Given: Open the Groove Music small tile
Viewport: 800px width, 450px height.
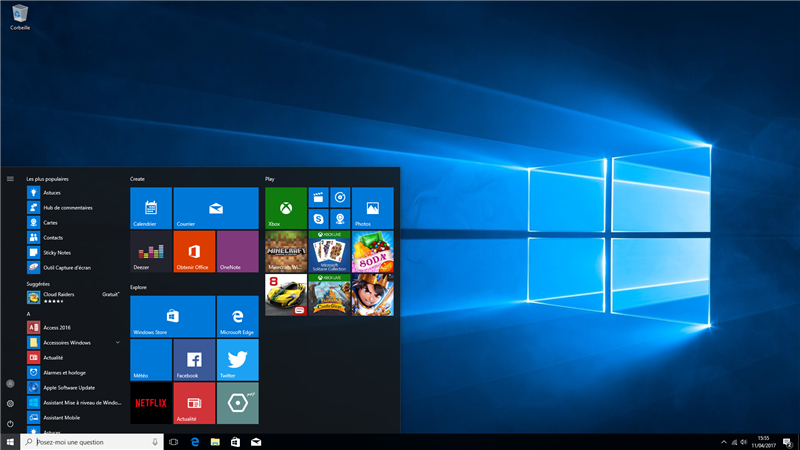Looking at the screenshot, I should 340,197.
